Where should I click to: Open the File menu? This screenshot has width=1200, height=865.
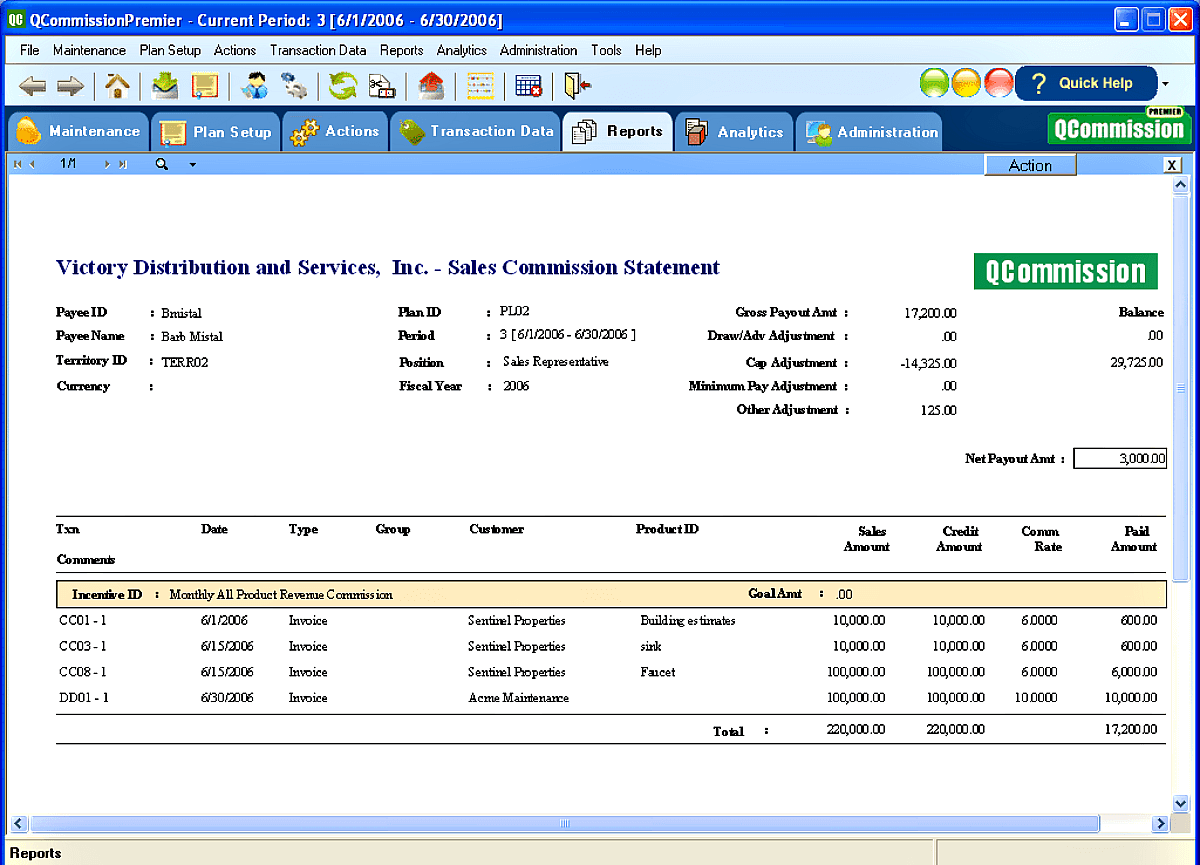(29, 50)
